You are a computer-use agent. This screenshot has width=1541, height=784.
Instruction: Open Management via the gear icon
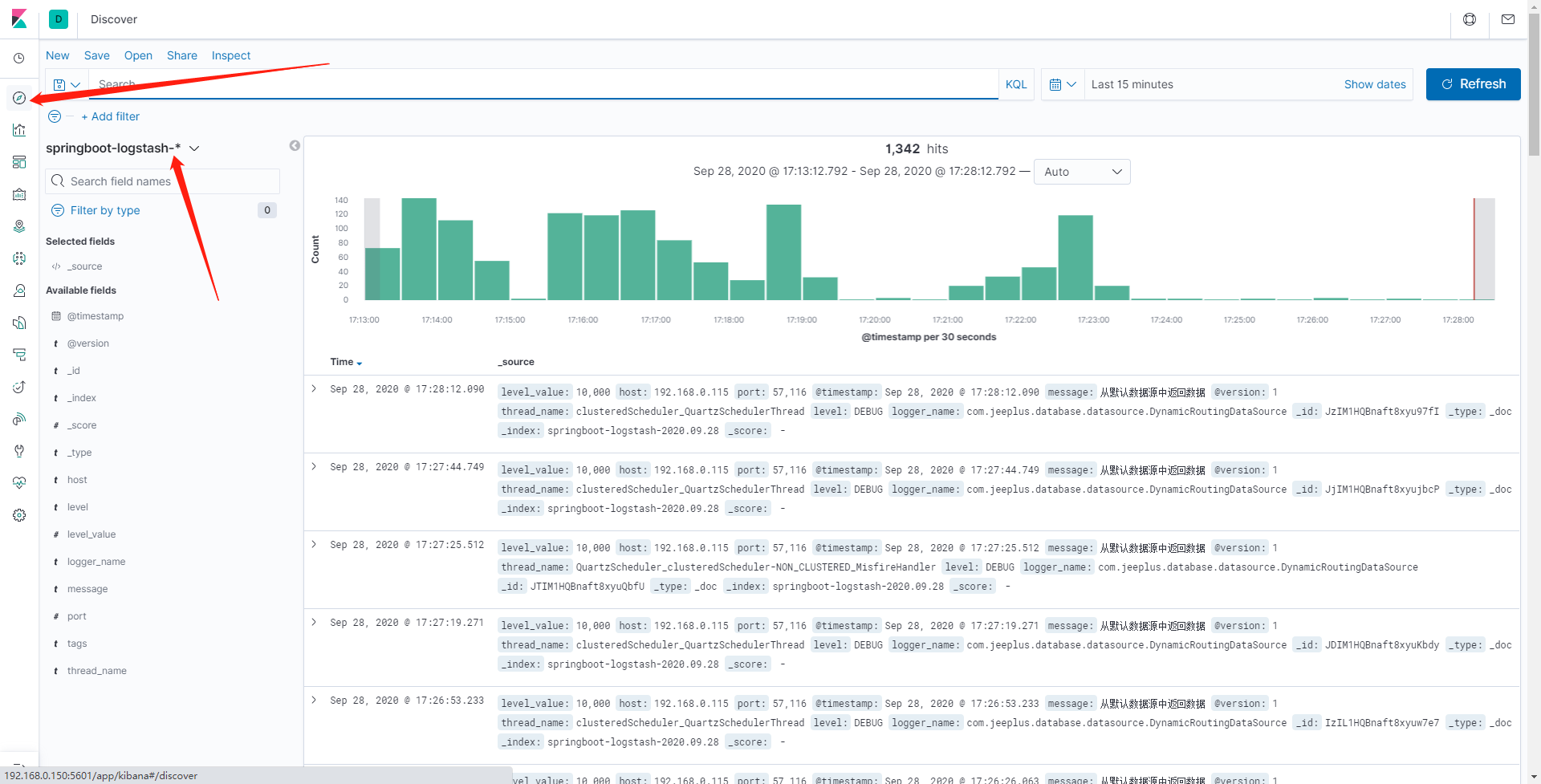point(19,515)
